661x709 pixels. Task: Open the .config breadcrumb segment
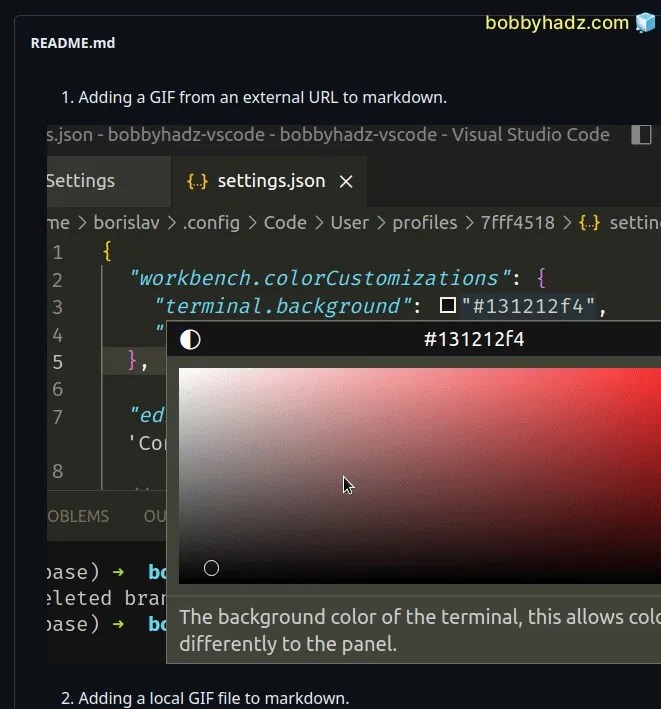[211, 222]
